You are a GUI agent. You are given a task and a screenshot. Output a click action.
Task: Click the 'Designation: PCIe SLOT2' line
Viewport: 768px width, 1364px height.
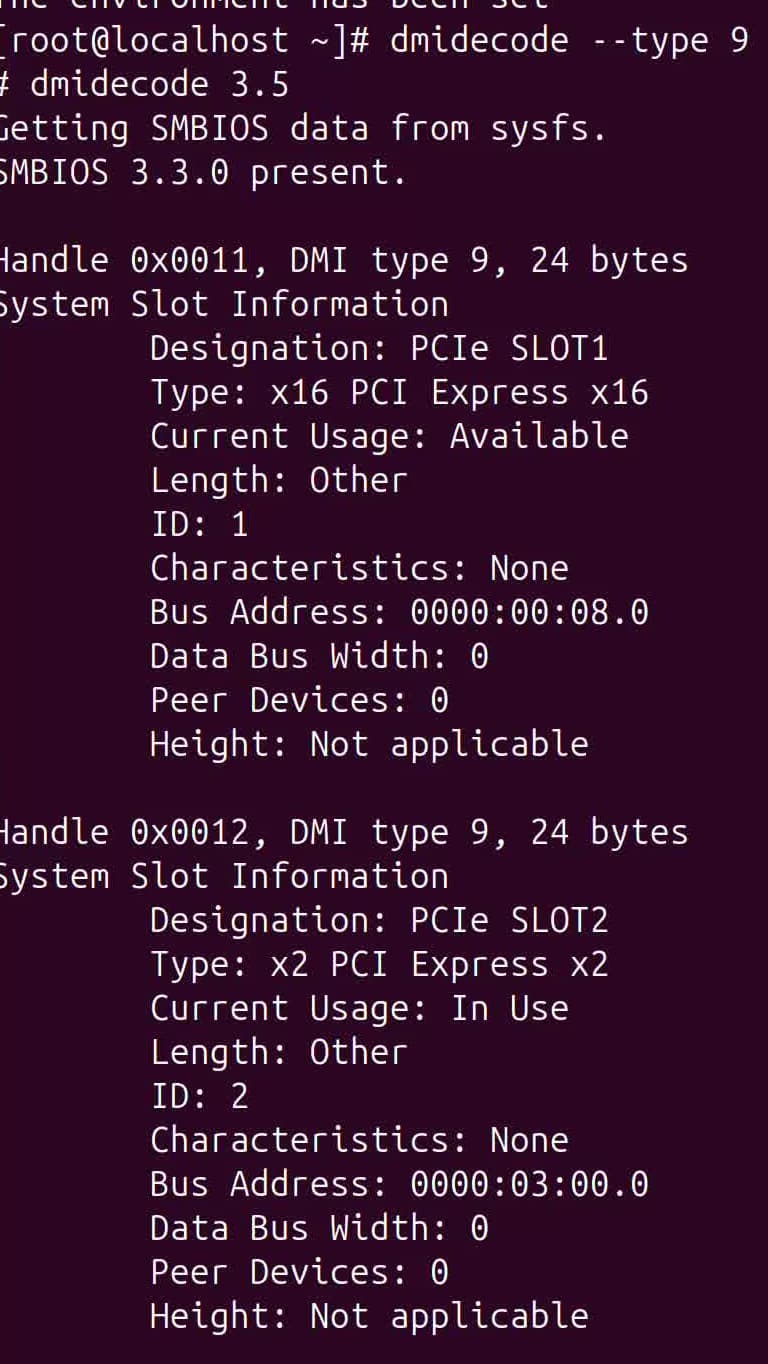click(x=379, y=921)
